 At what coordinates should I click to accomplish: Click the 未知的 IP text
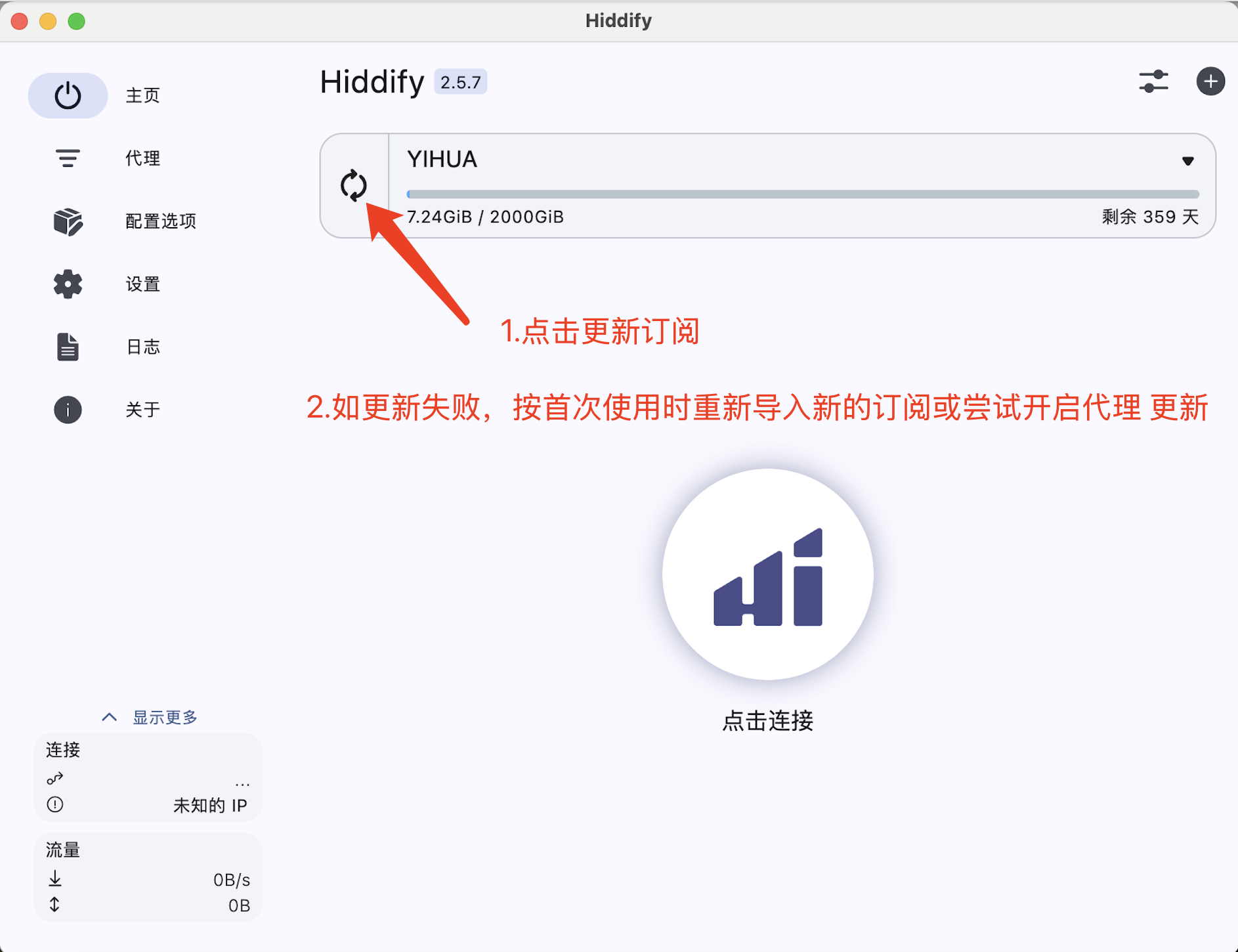(x=210, y=806)
